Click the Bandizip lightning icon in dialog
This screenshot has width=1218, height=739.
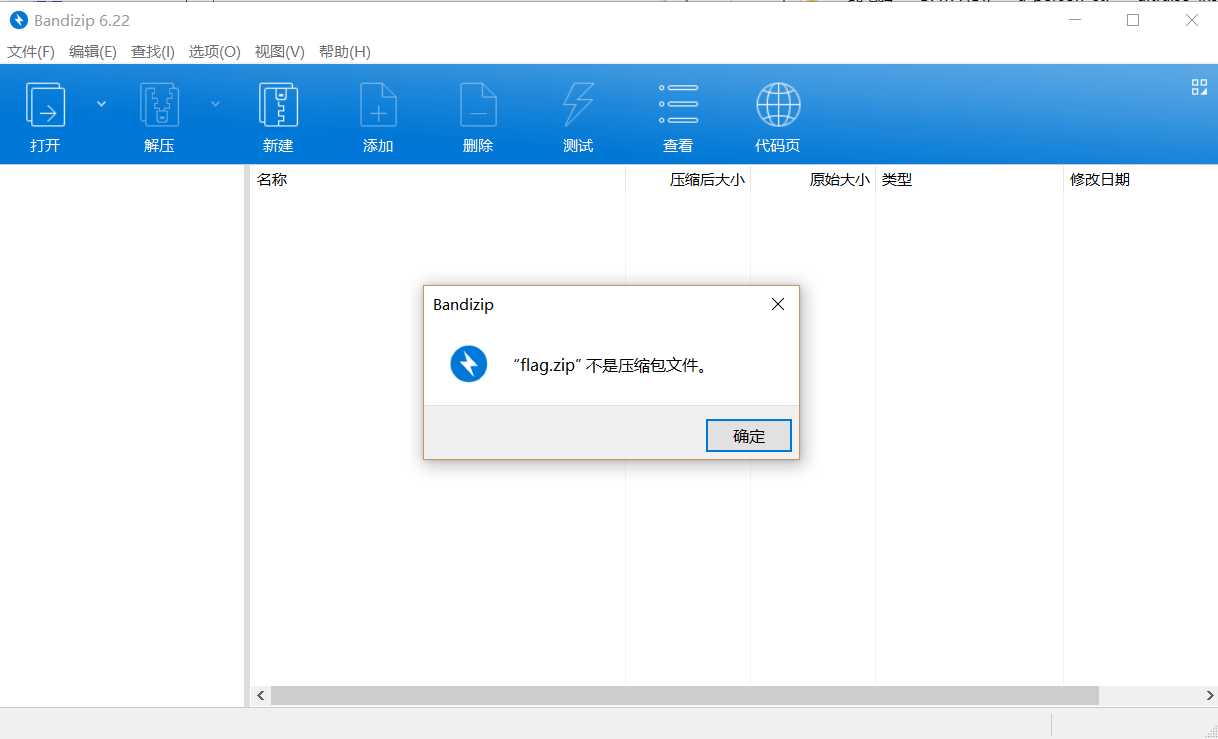(469, 364)
